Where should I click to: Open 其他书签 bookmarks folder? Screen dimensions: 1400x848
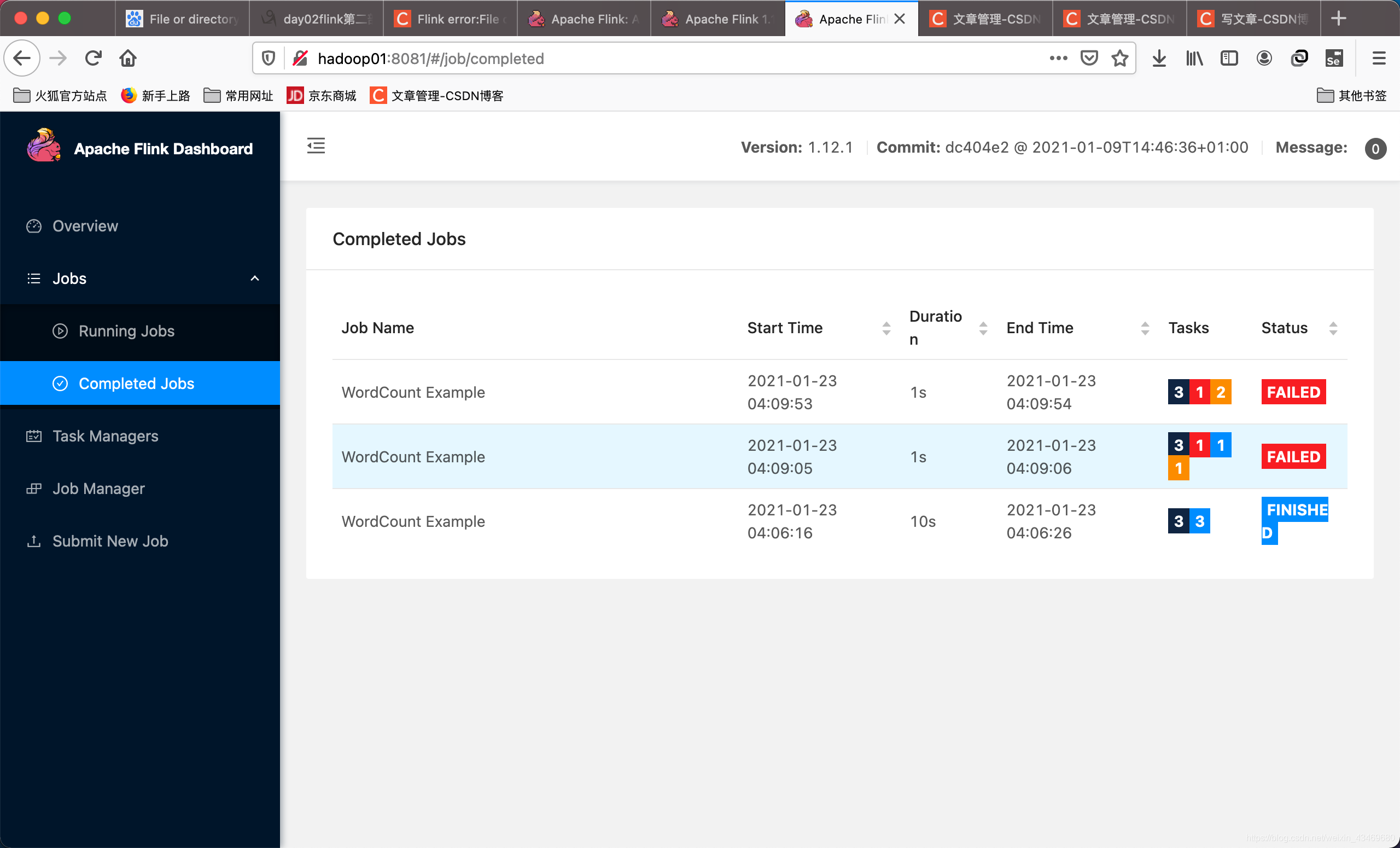[x=1352, y=96]
